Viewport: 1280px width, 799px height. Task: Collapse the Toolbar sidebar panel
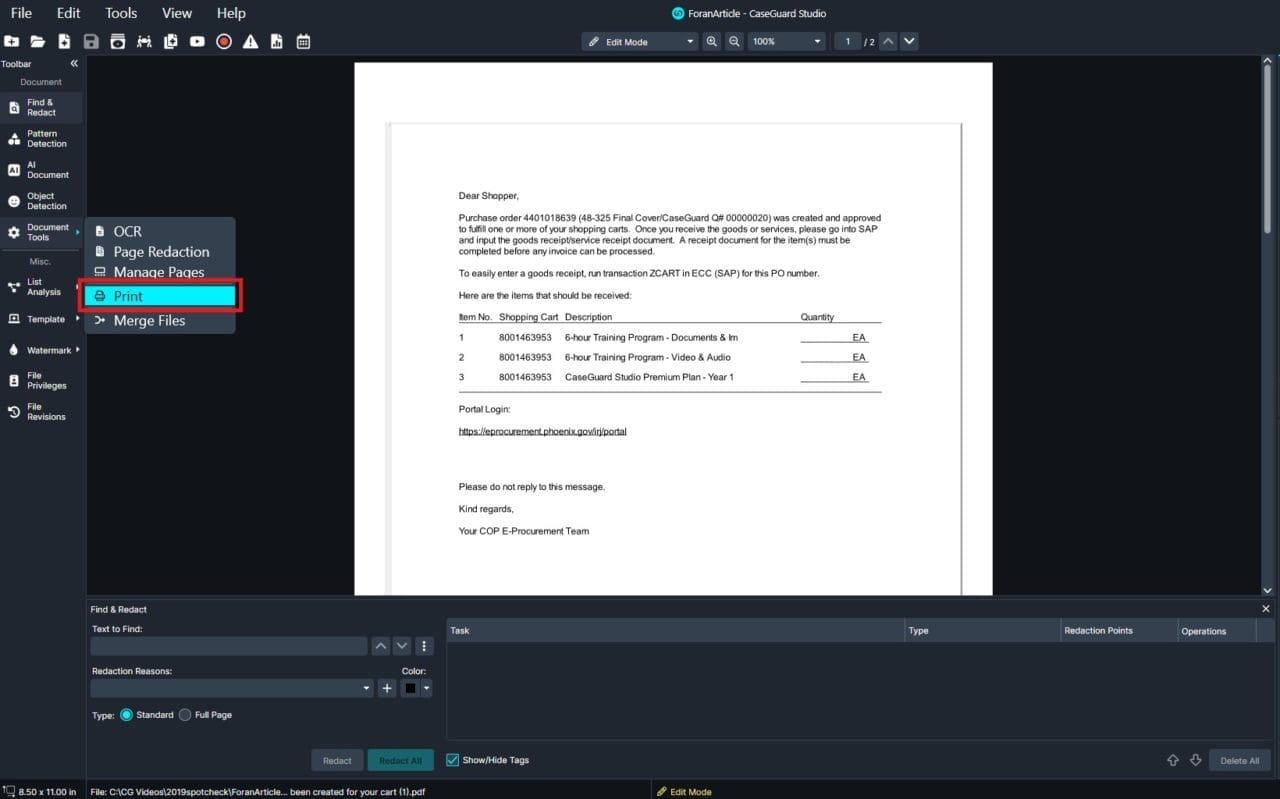[74, 64]
